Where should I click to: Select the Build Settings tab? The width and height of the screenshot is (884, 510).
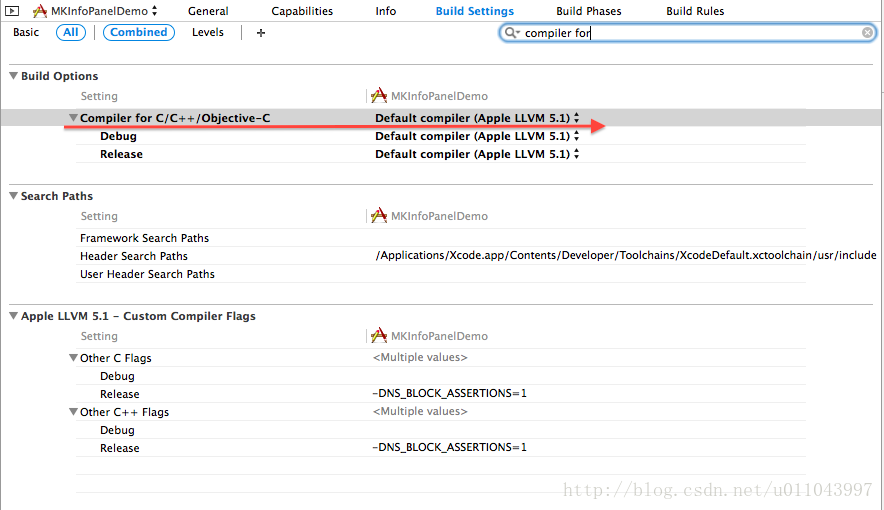tap(475, 11)
